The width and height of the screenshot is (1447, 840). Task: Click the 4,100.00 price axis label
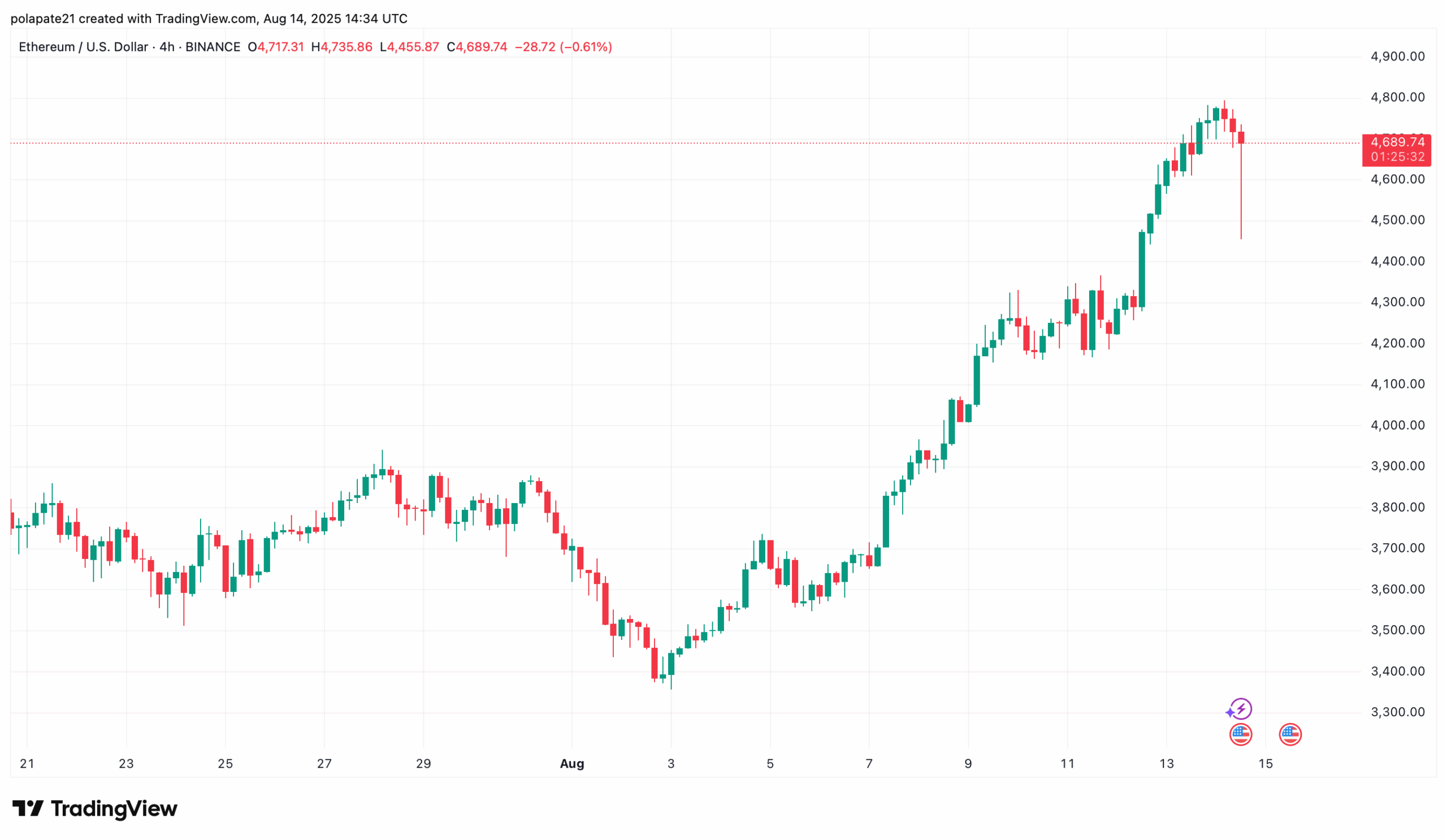(x=1398, y=384)
